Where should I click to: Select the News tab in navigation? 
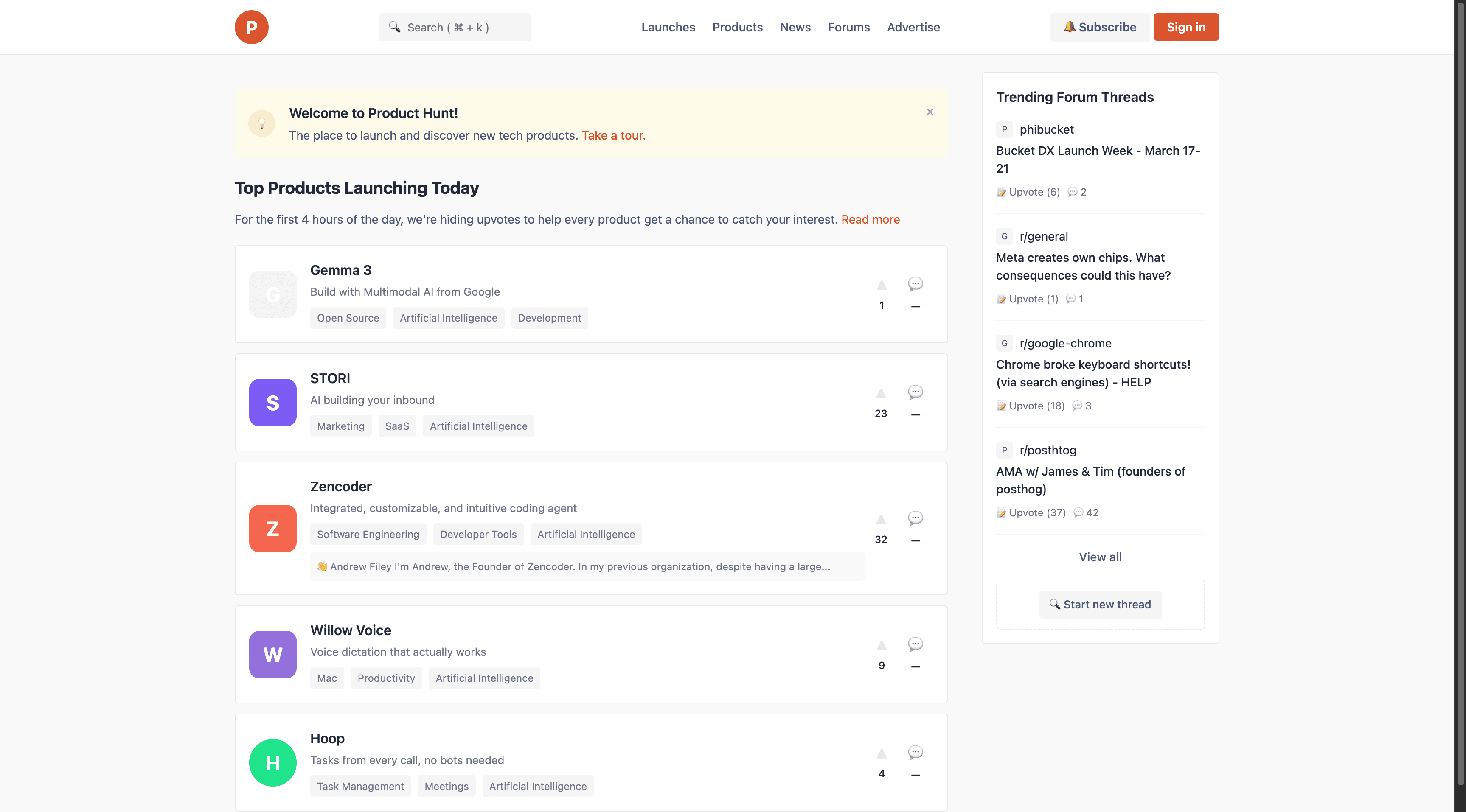[795, 27]
